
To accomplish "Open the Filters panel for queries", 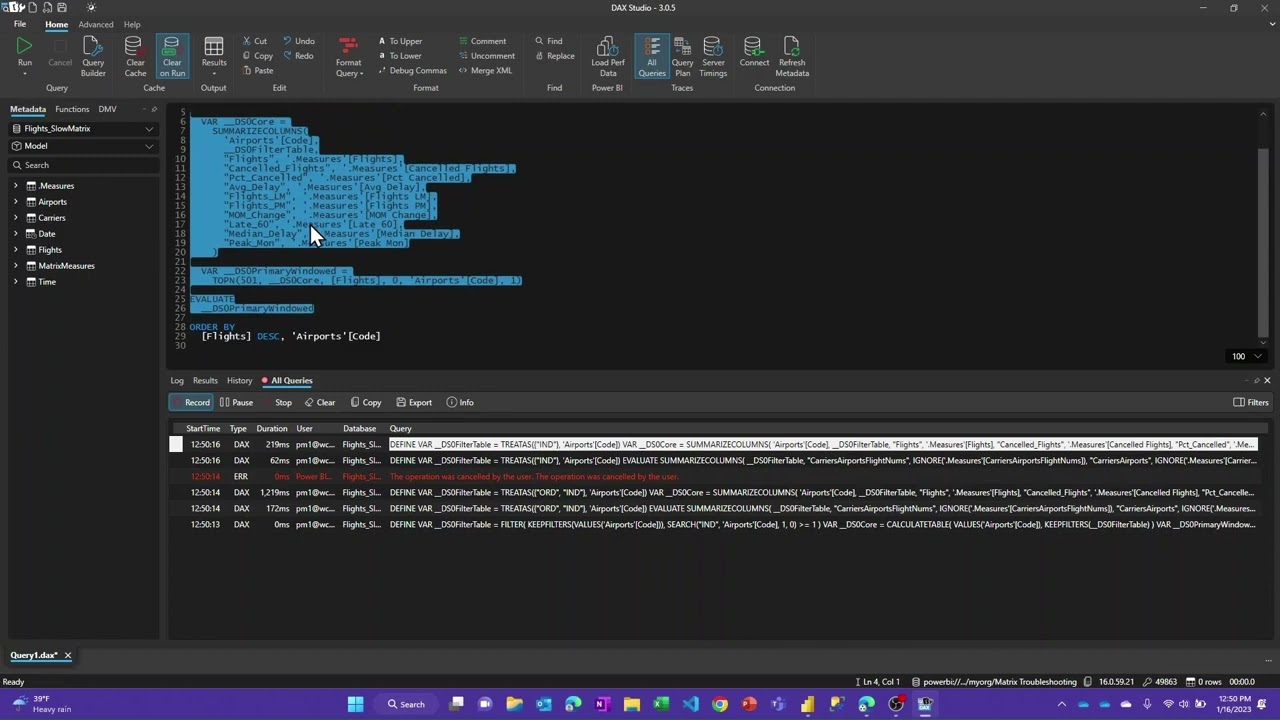I will point(1251,403).
